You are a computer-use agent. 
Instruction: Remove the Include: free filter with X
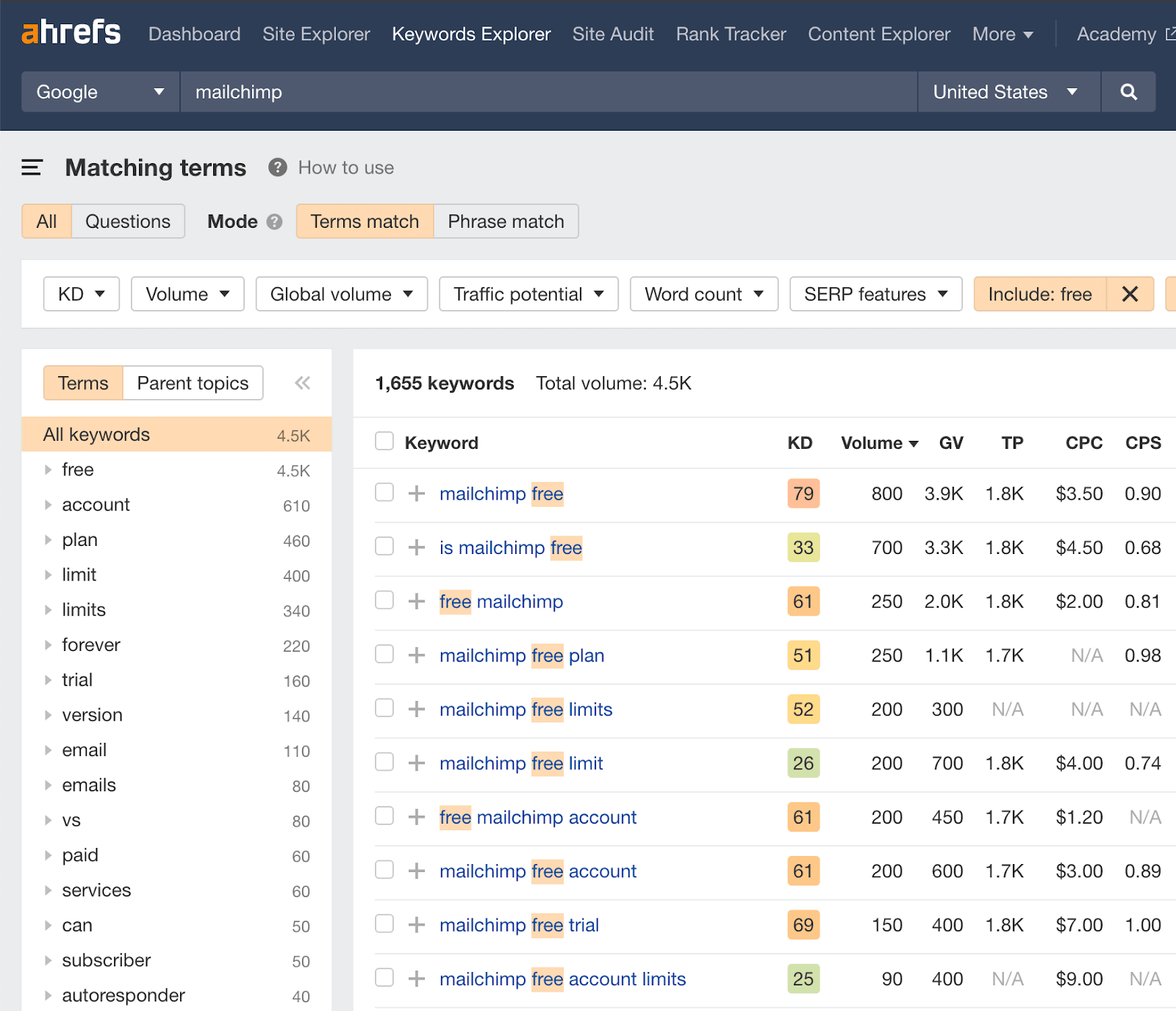[x=1130, y=294]
